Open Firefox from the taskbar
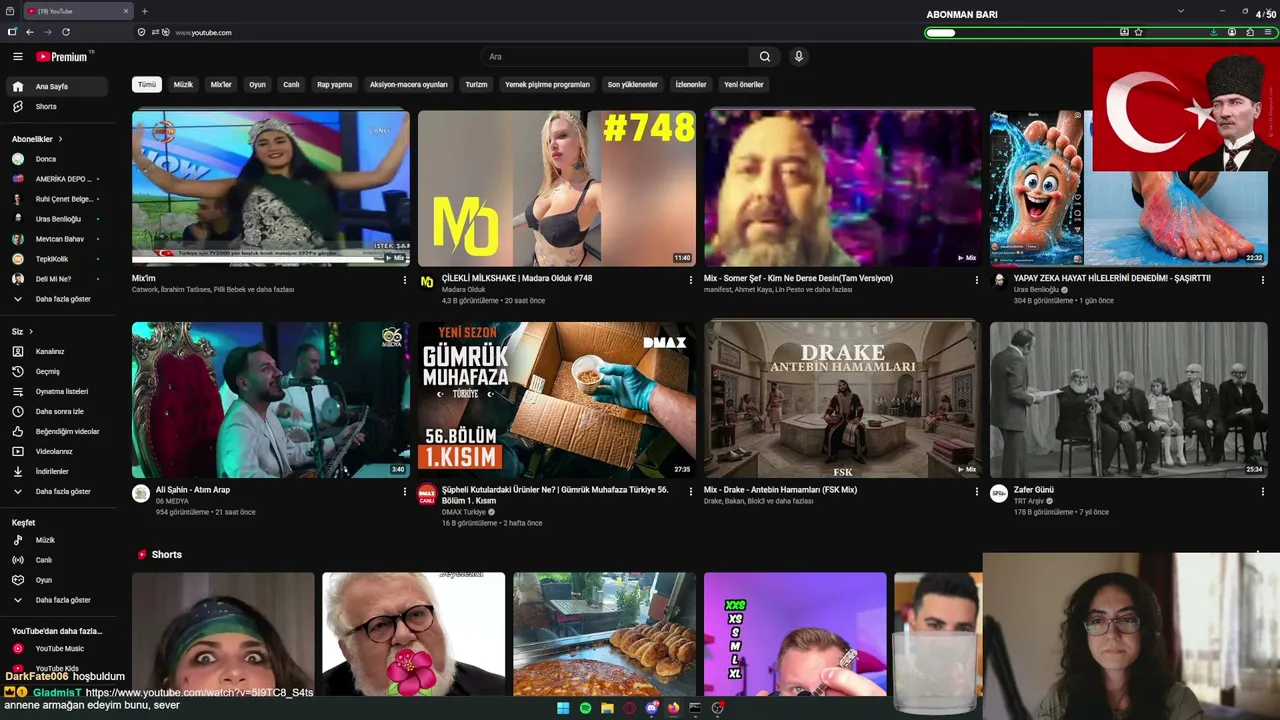Image resolution: width=1280 pixels, height=720 pixels. point(673,708)
